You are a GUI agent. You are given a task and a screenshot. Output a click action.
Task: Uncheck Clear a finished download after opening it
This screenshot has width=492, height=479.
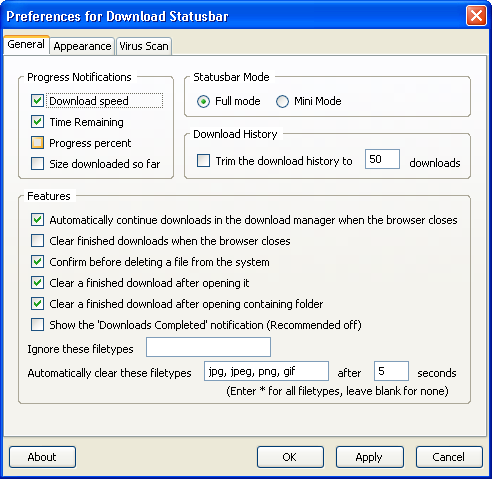[37, 283]
